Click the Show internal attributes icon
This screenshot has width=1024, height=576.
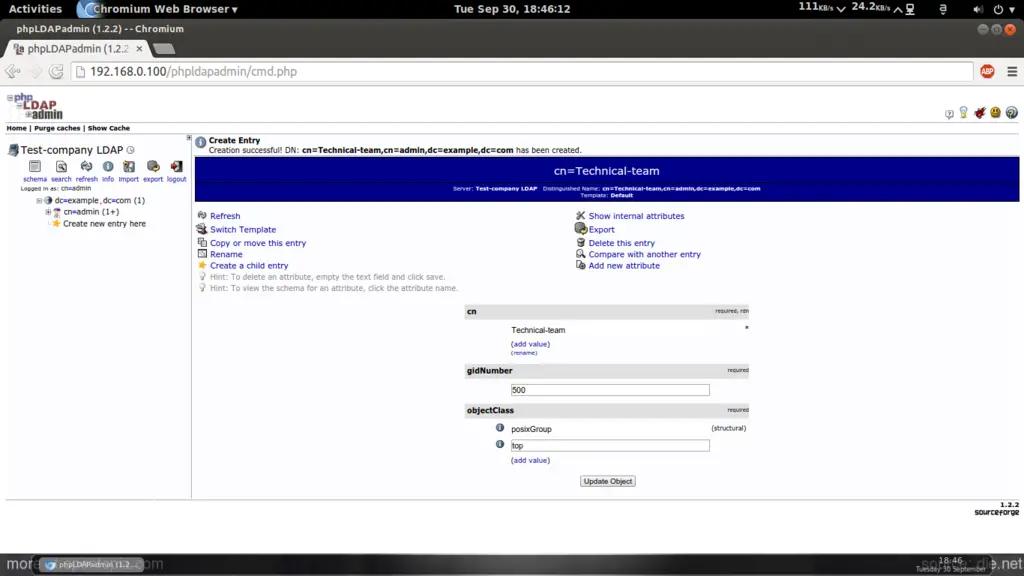(x=581, y=216)
